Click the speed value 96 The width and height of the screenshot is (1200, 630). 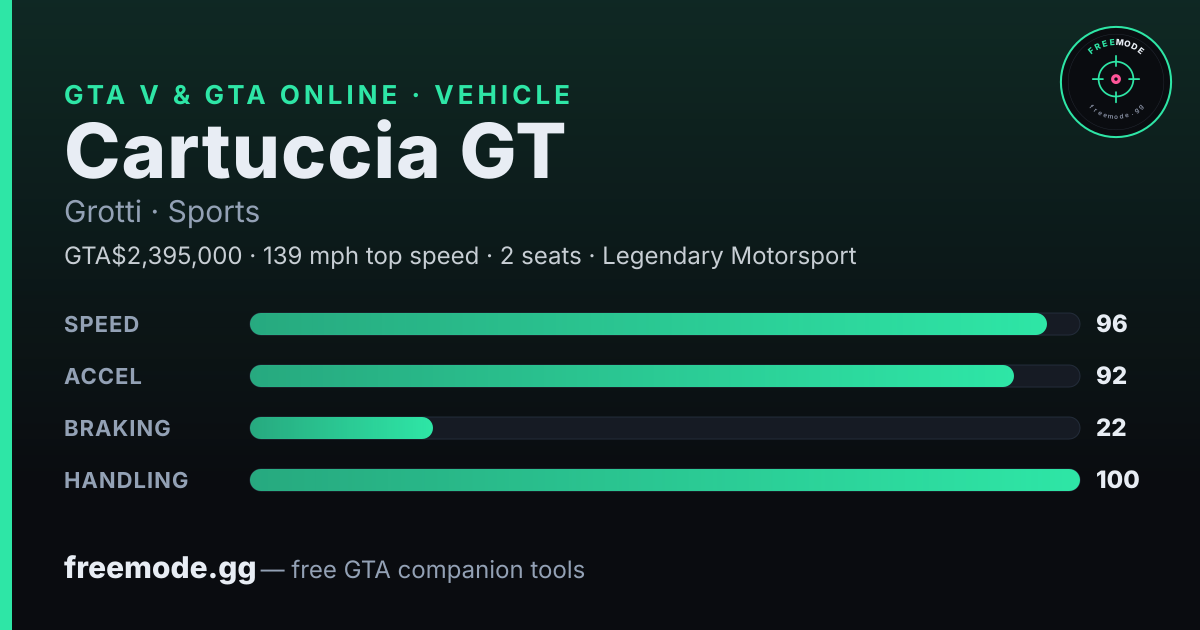click(1111, 324)
